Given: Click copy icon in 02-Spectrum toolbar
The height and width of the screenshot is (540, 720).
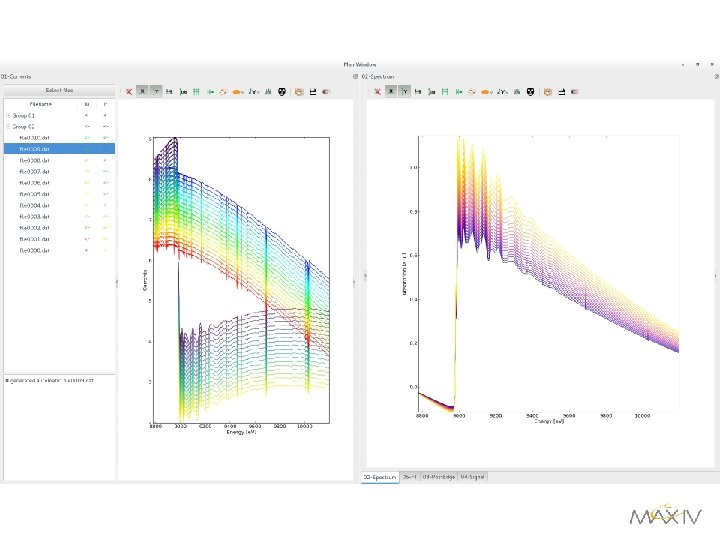Looking at the screenshot, I should (x=548, y=92).
